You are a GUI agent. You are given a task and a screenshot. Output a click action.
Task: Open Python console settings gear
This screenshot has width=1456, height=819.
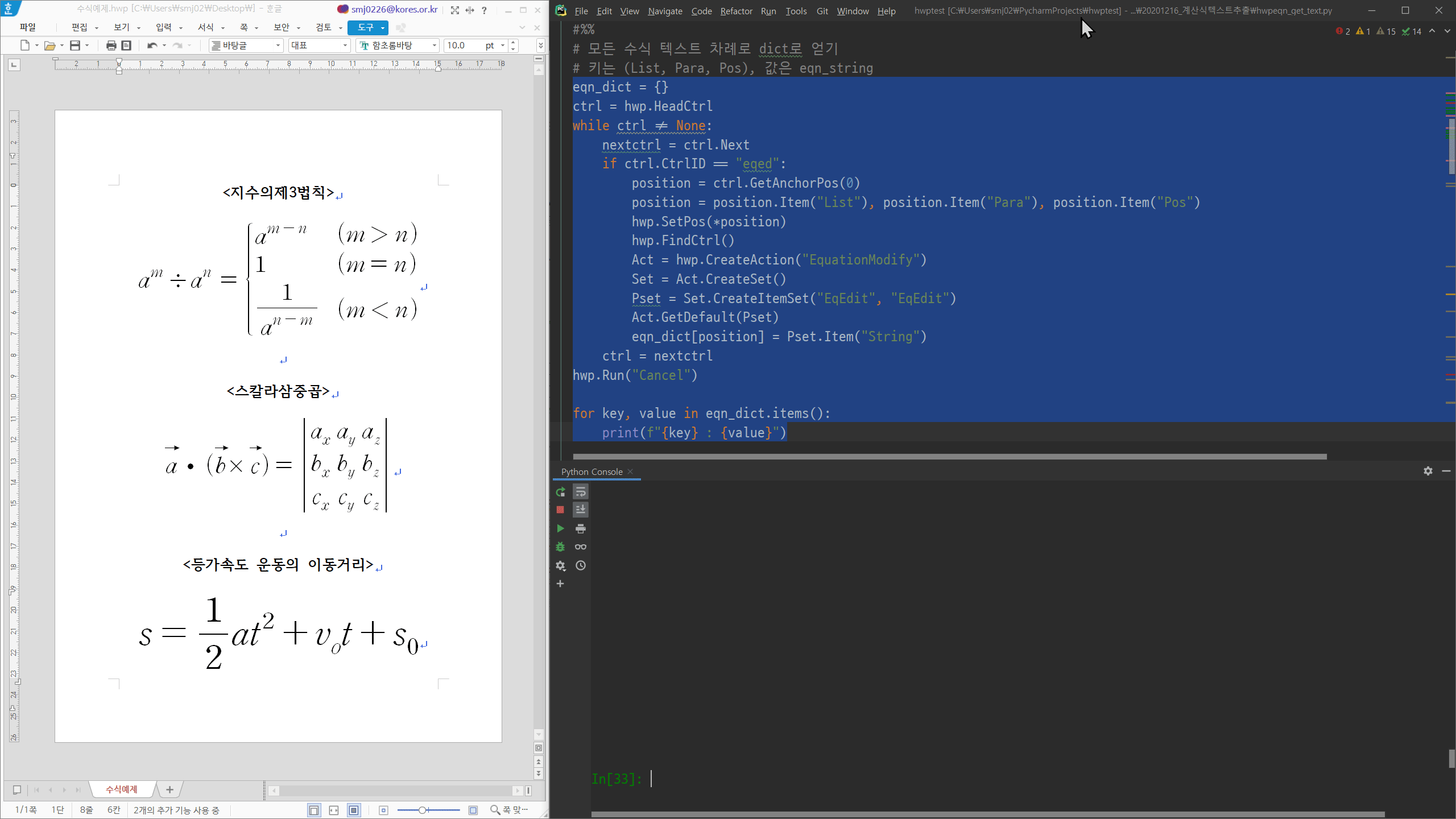[560, 565]
